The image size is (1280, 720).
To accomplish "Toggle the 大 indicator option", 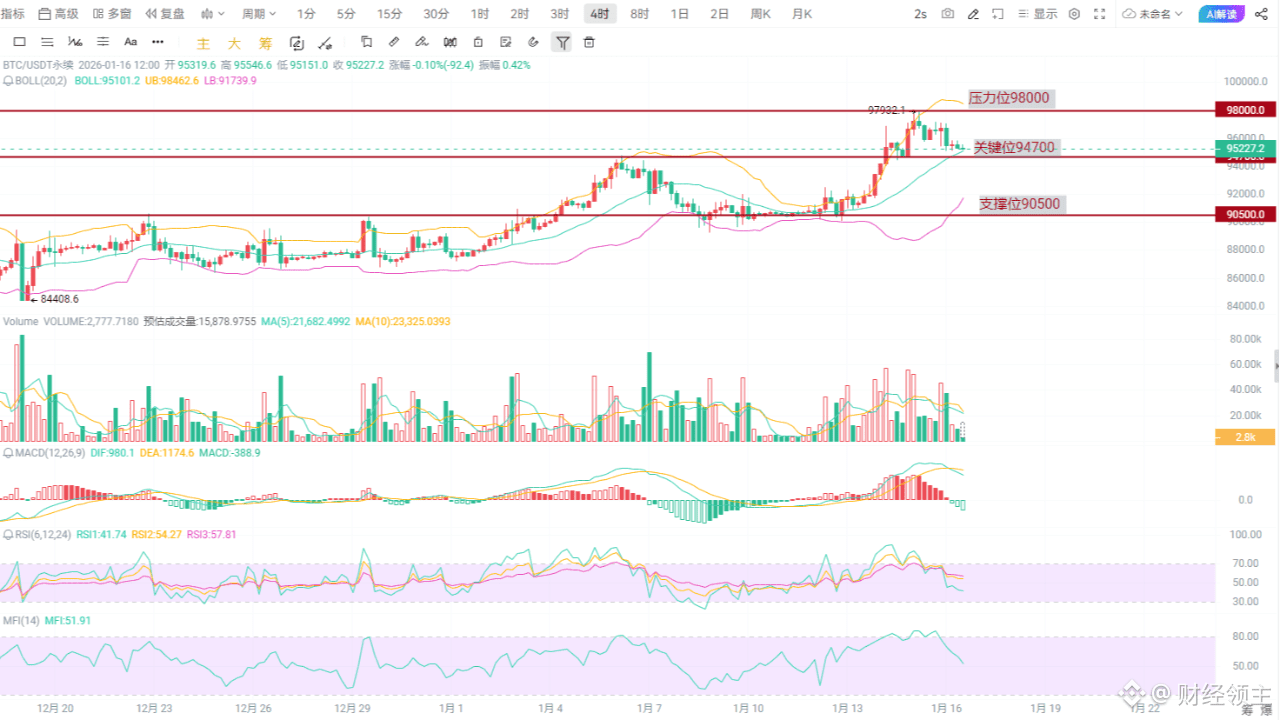I will (233, 43).
